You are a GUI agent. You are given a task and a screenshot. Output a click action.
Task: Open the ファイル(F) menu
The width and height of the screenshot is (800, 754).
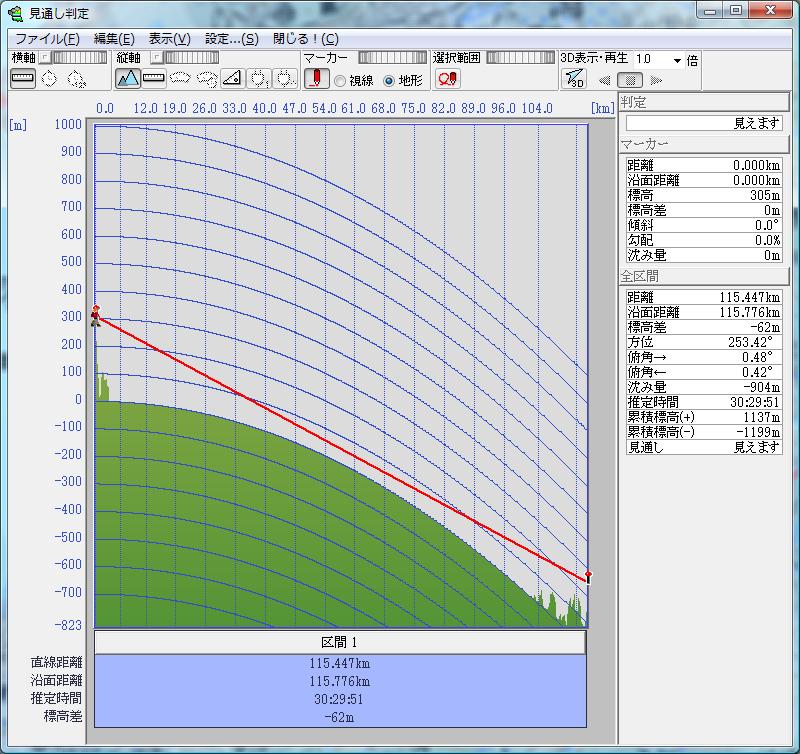point(47,39)
